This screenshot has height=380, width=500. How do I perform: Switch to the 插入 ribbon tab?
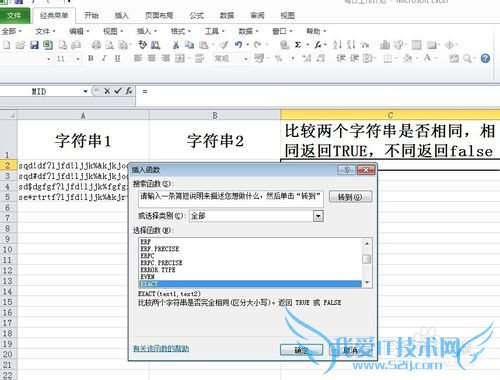pyautogui.click(x=121, y=15)
